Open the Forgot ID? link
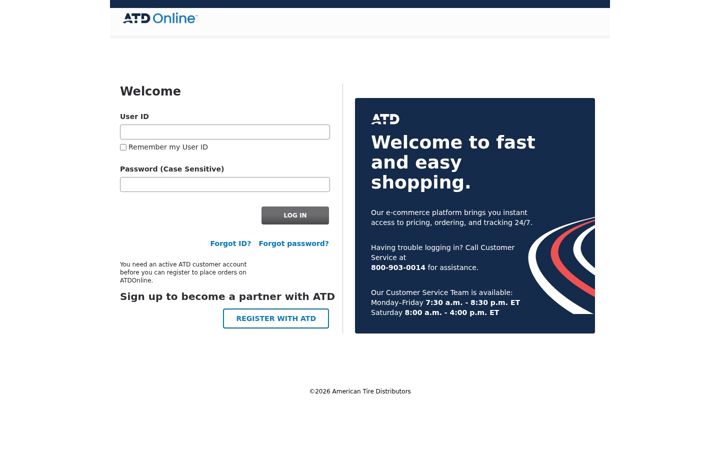Image resolution: width=720 pixels, height=450 pixels. [x=231, y=244]
